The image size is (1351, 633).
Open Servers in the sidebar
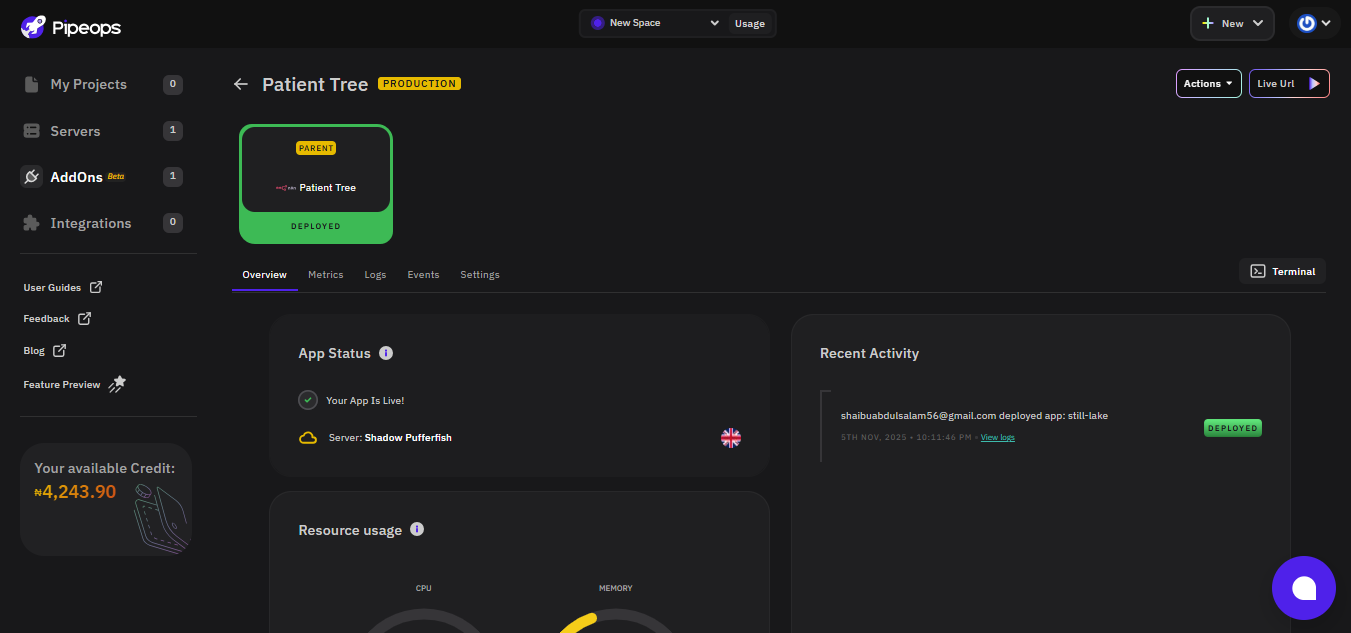pos(103,131)
